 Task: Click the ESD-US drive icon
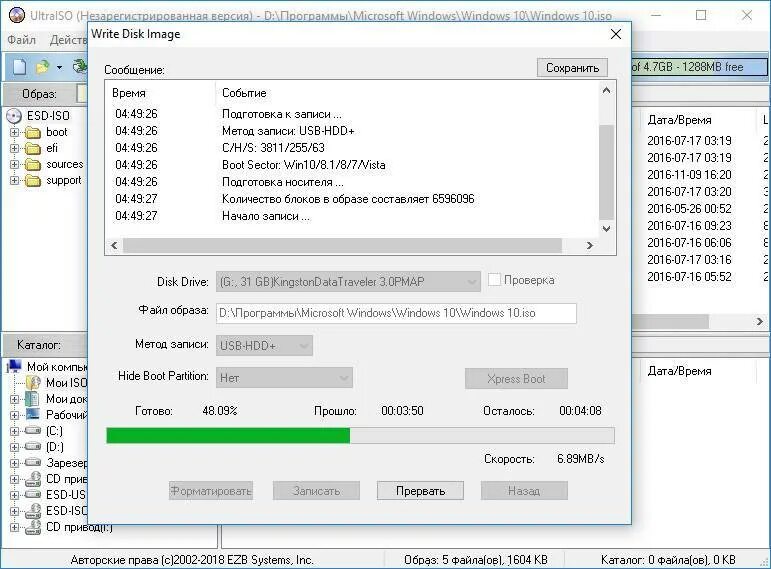point(33,494)
